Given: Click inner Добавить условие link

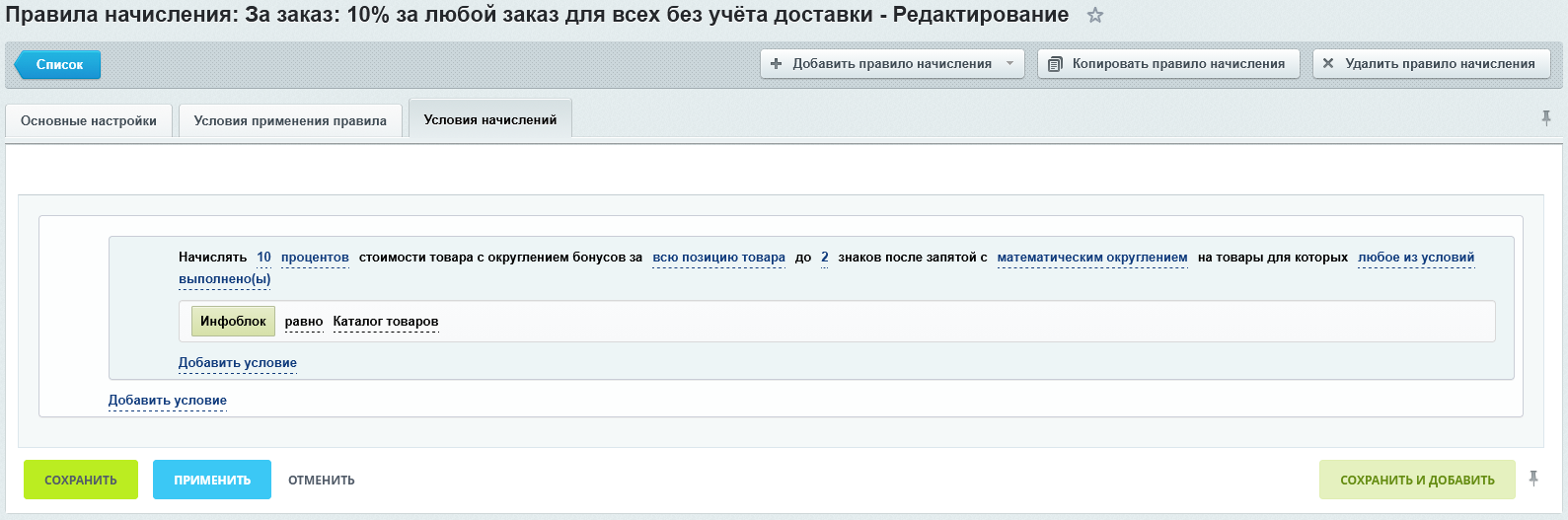Looking at the screenshot, I should (237, 363).
